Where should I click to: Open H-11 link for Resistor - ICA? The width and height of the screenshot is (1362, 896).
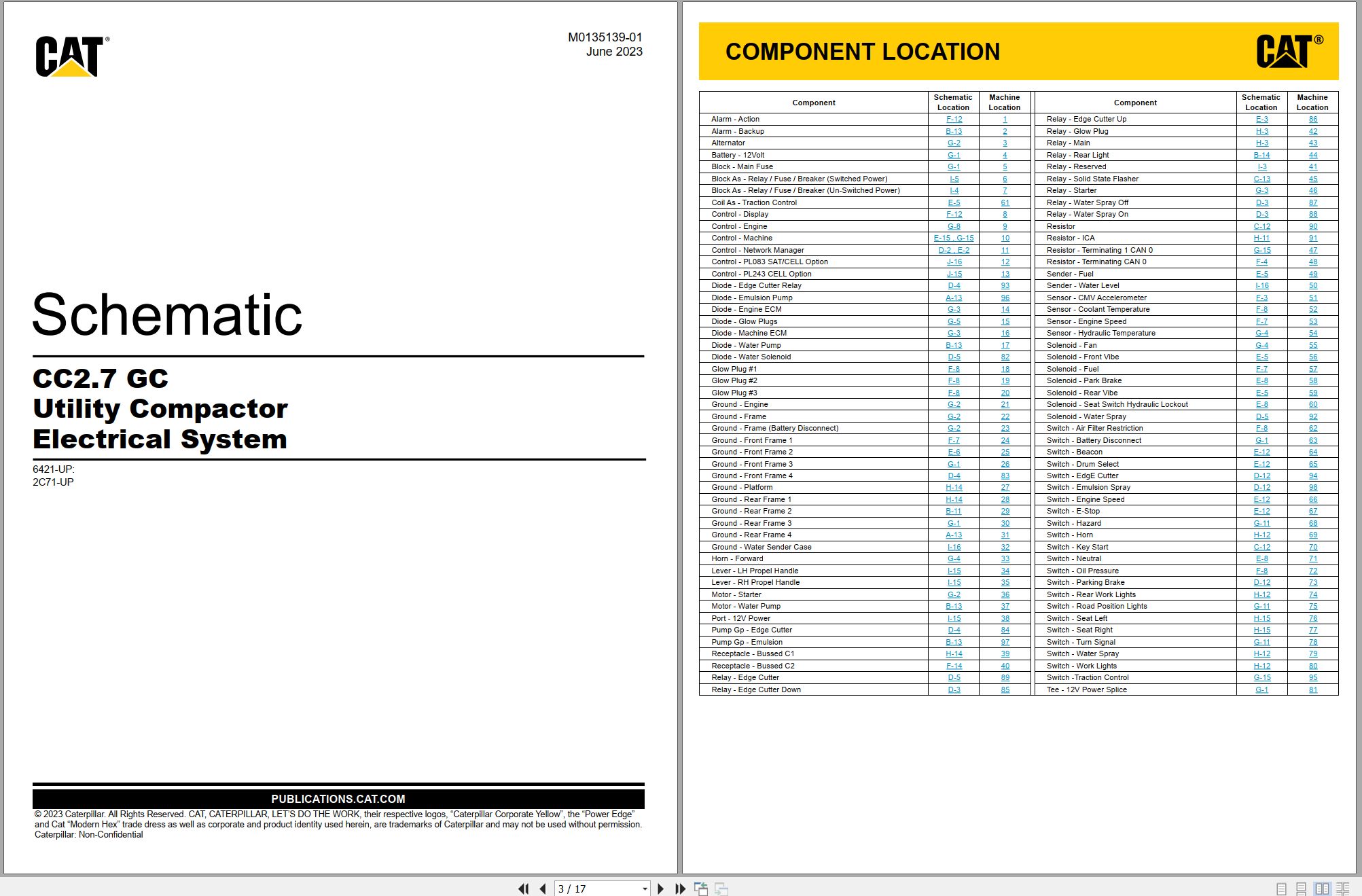point(1261,238)
